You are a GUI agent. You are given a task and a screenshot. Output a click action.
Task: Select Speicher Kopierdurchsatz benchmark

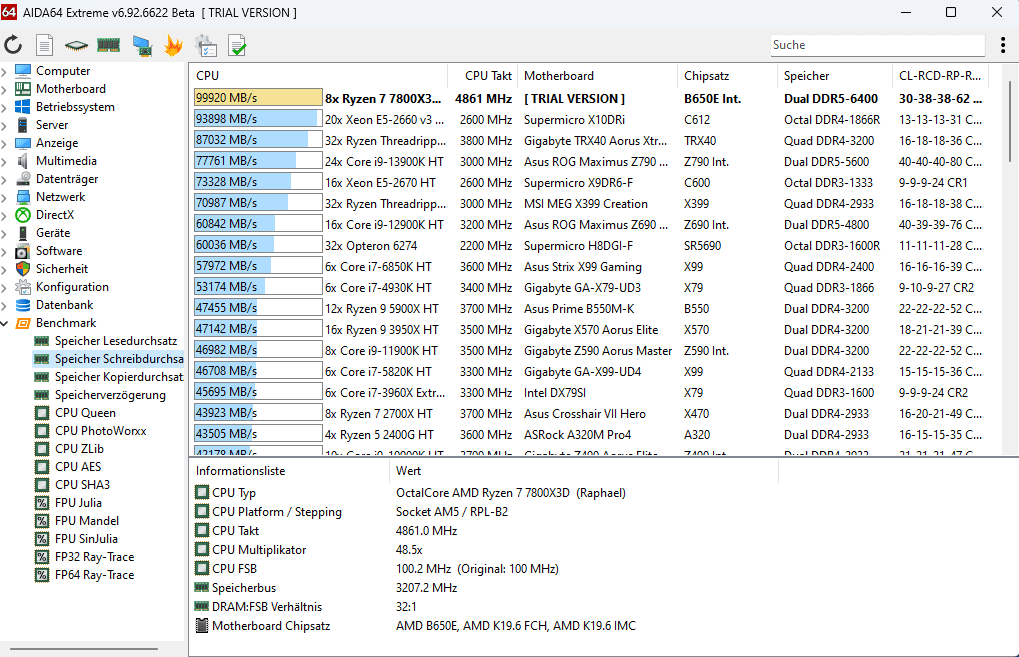click(119, 377)
